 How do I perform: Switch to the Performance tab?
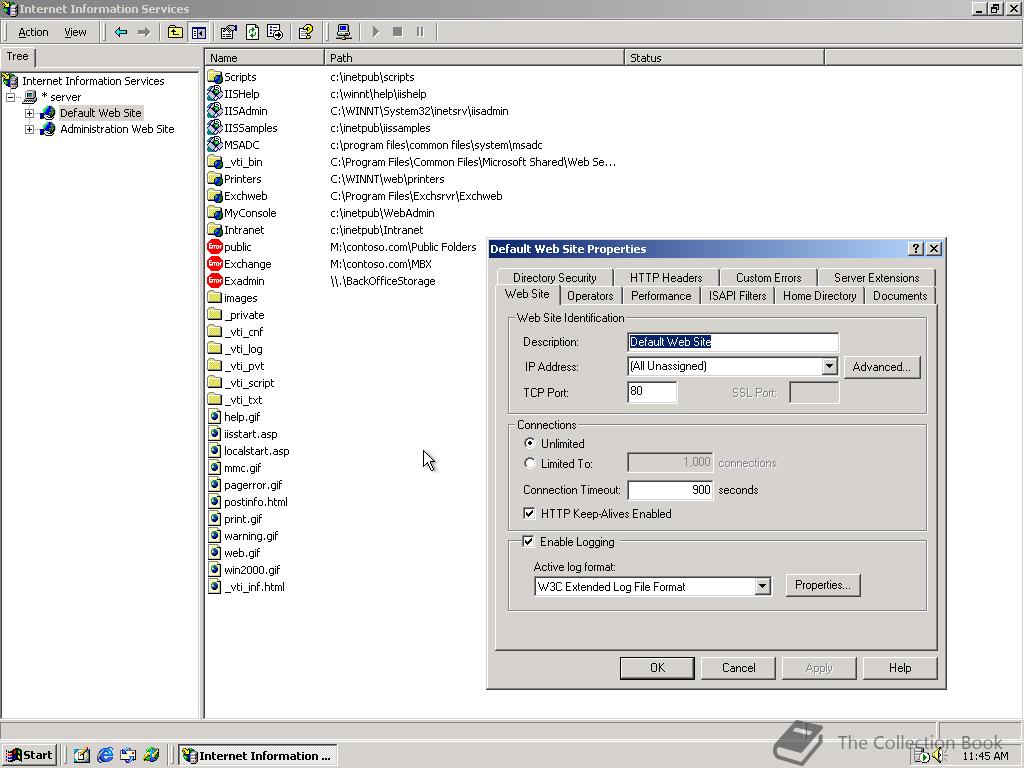[x=661, y=296]
